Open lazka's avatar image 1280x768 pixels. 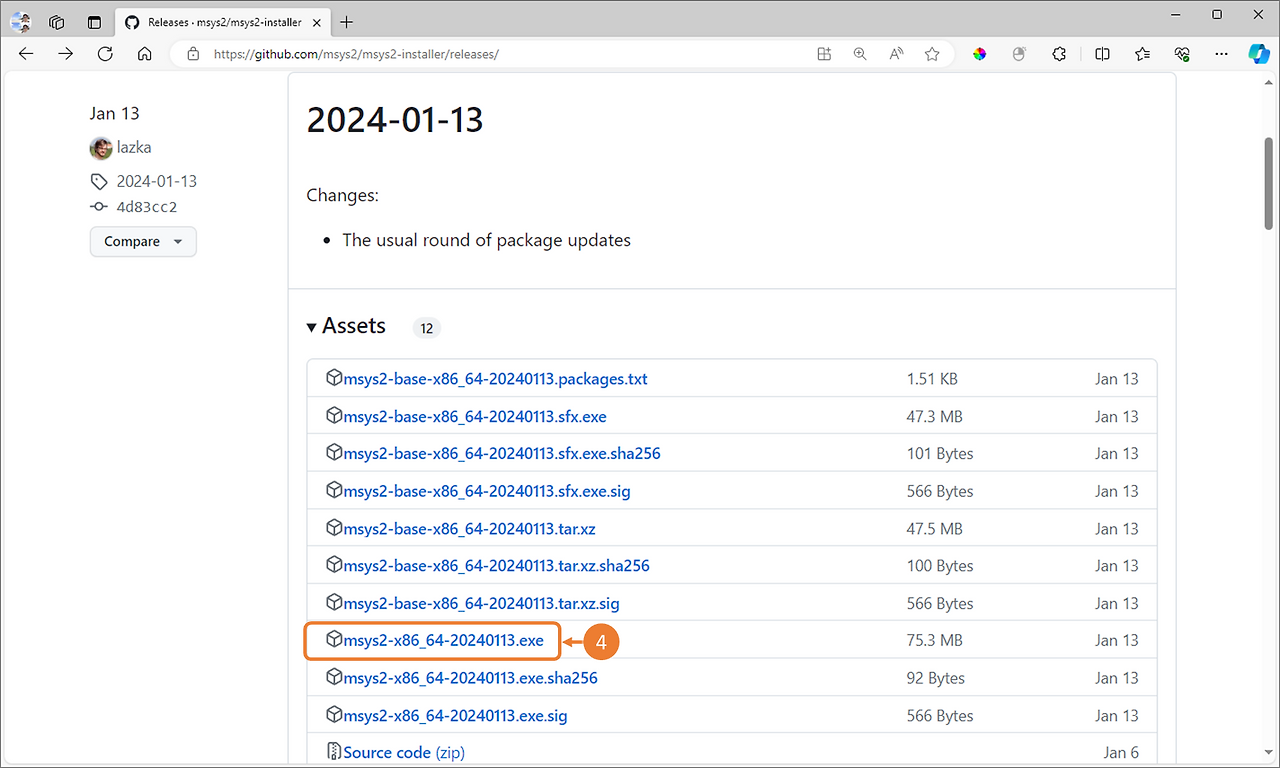(100, 148)
